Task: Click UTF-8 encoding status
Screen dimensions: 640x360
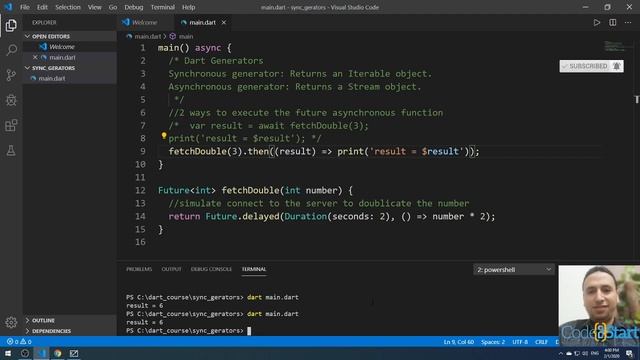Action: tap(520, 342)
